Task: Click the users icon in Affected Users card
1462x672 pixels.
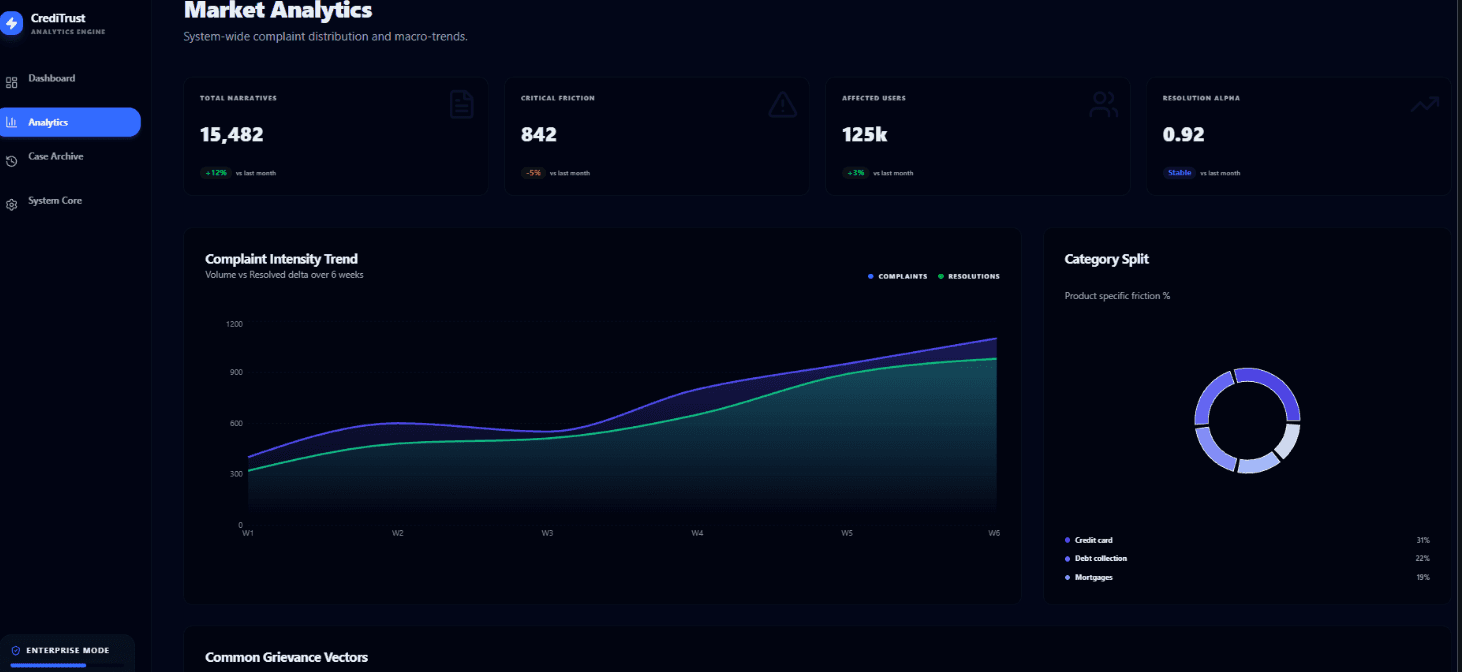Action: 1103,104
